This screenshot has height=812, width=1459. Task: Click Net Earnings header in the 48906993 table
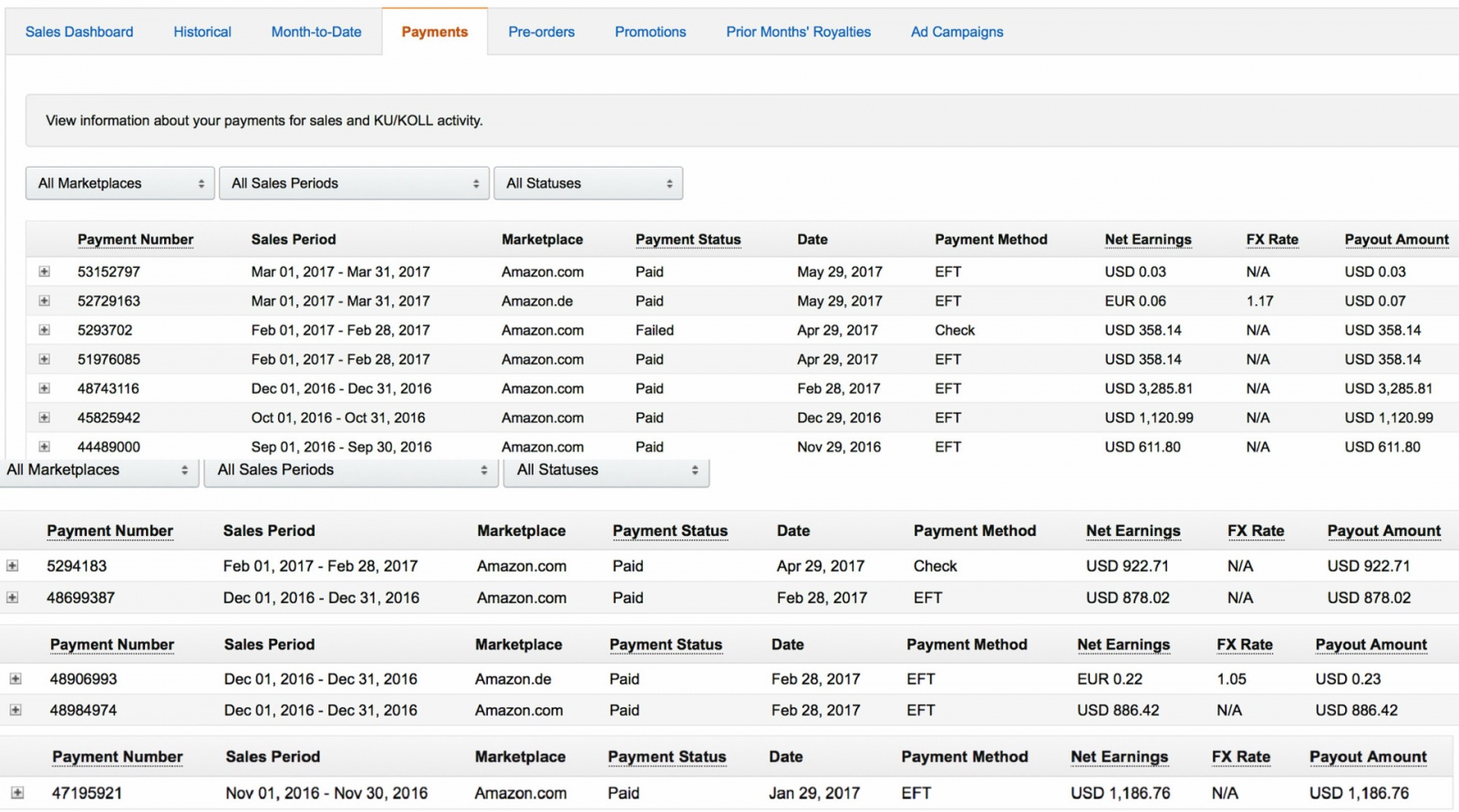click(1123, 645)
